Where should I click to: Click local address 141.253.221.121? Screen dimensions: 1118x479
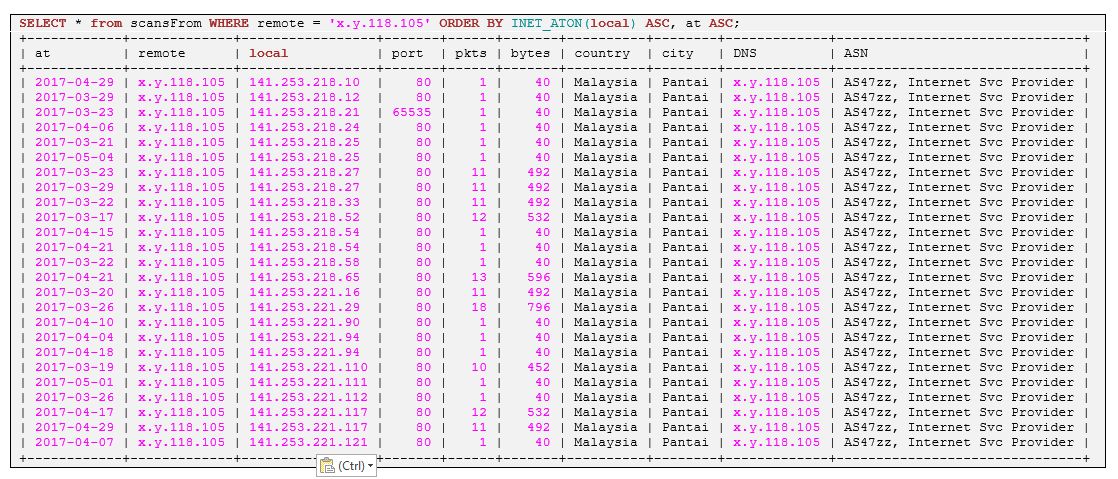308,442
